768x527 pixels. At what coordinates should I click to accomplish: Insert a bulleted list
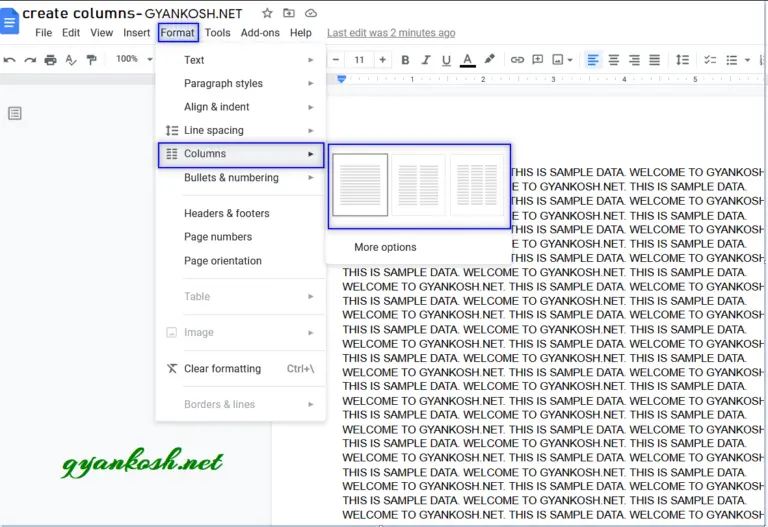pyautogui.click(x=732, y=60)
